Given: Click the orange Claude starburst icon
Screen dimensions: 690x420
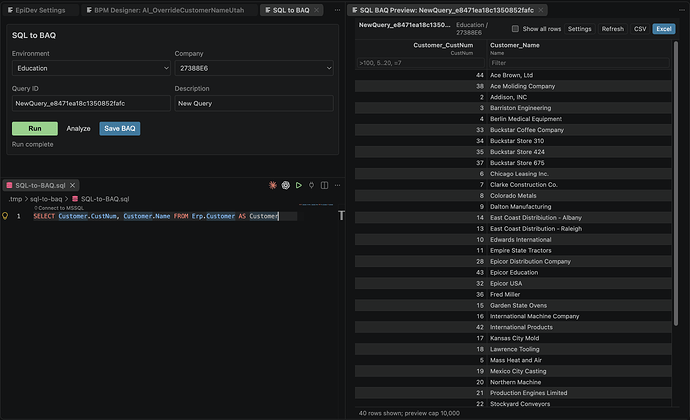Looking at the screenshot, I should pyautogui.click(x=273, y=185).
